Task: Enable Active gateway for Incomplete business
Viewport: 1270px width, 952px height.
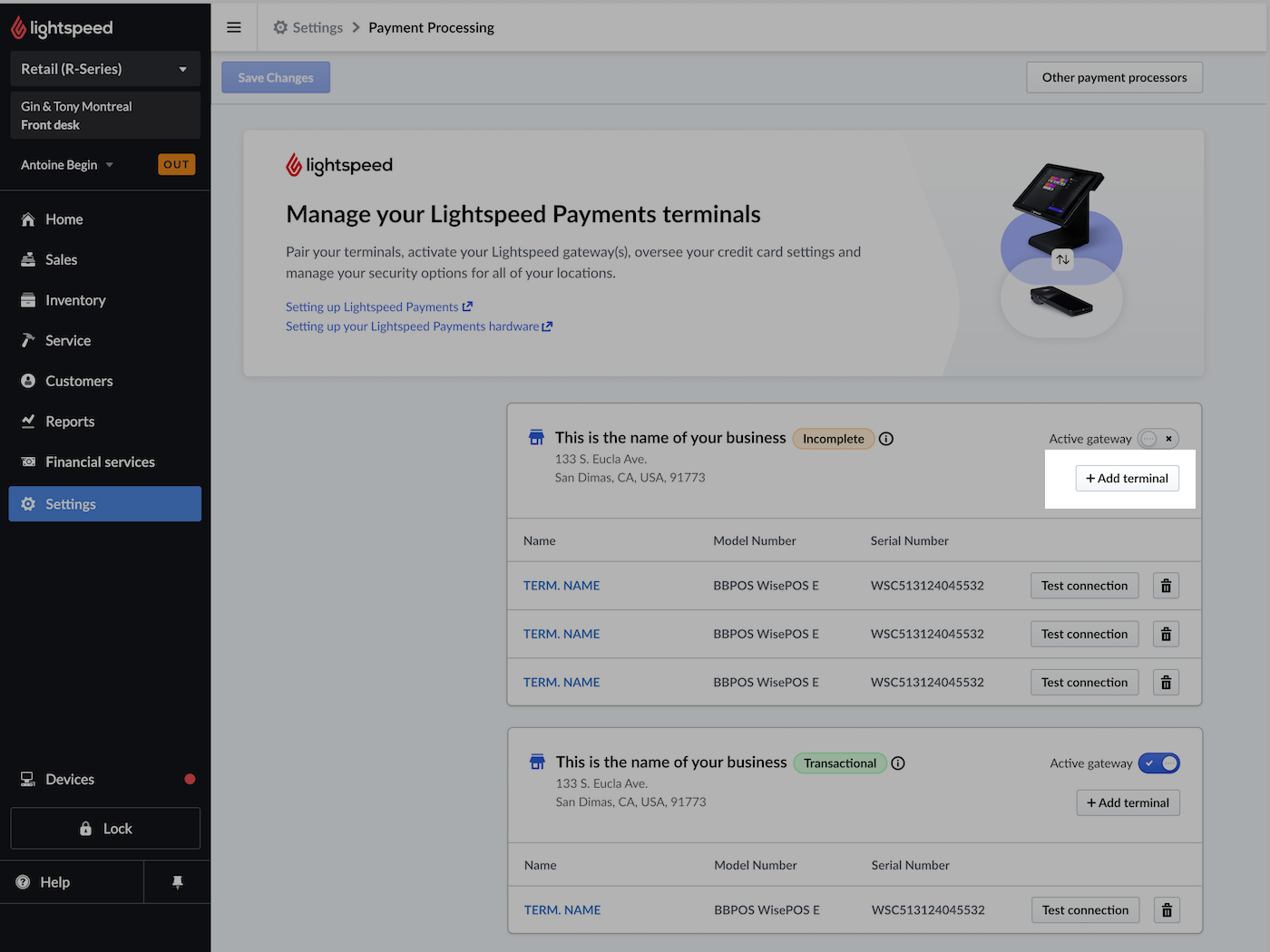Action: pyautogui.click(x=1158, y=439)
